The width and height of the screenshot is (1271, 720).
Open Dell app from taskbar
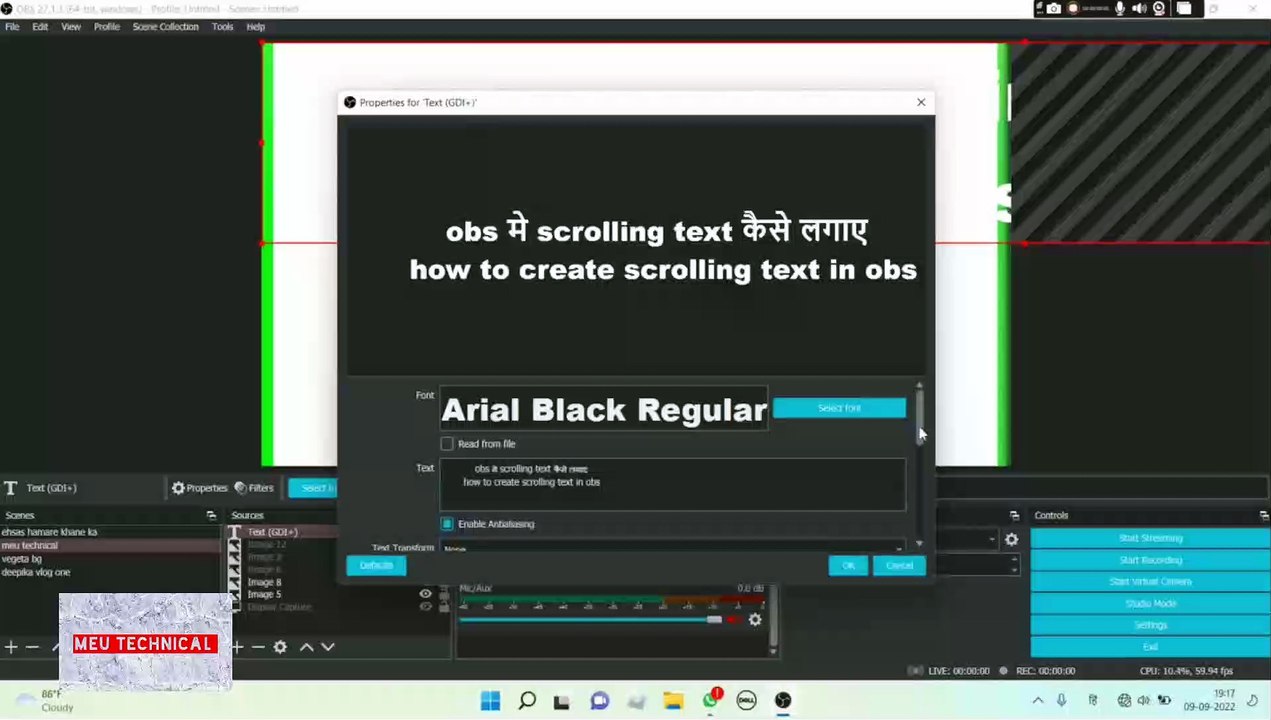(x=746, y=701)
